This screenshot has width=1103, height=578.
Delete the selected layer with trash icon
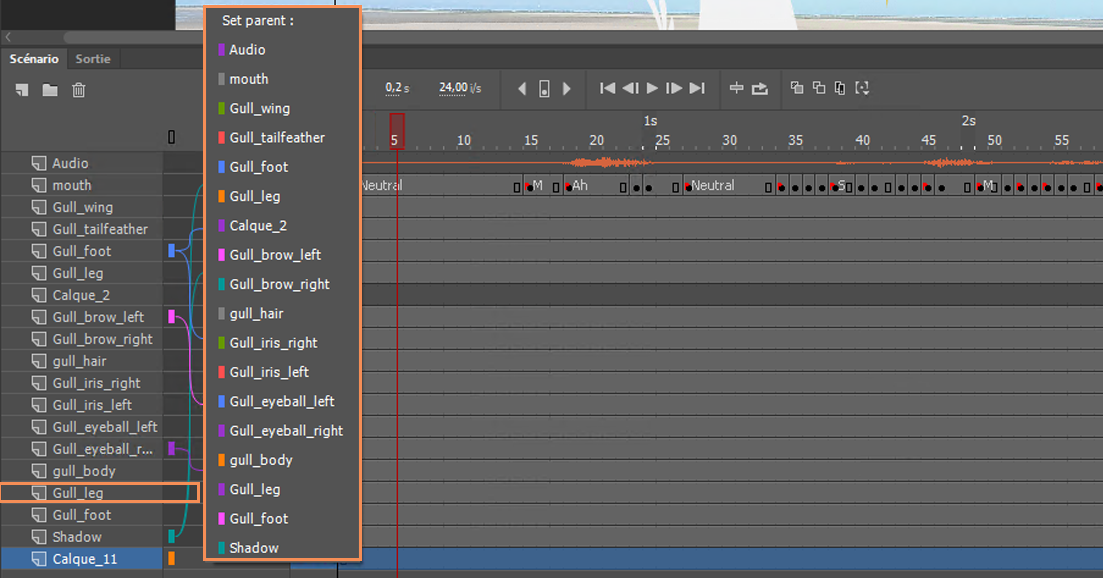coord(79,90)
